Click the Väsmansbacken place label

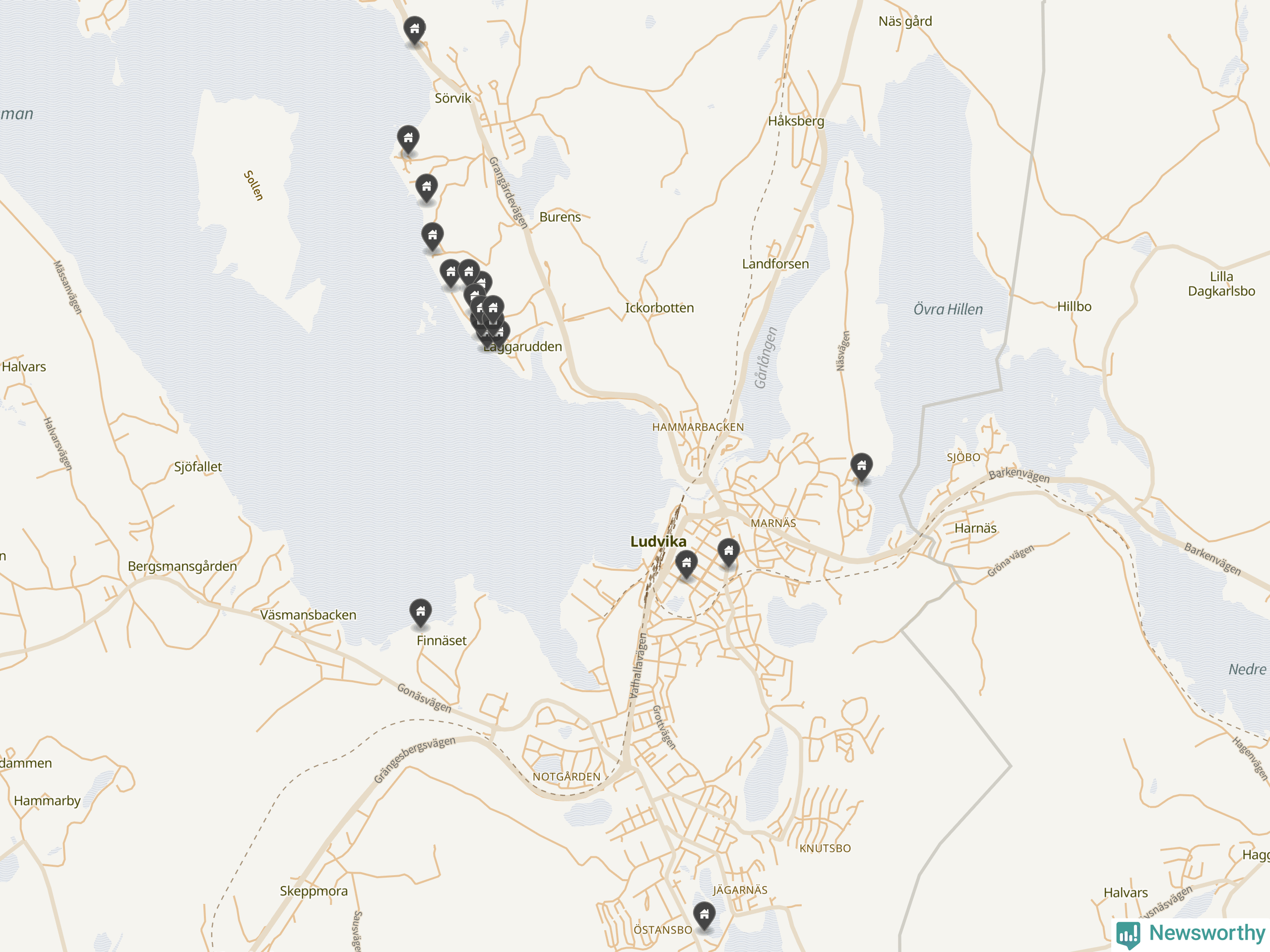pyautogui.click(x=308, y=614)
